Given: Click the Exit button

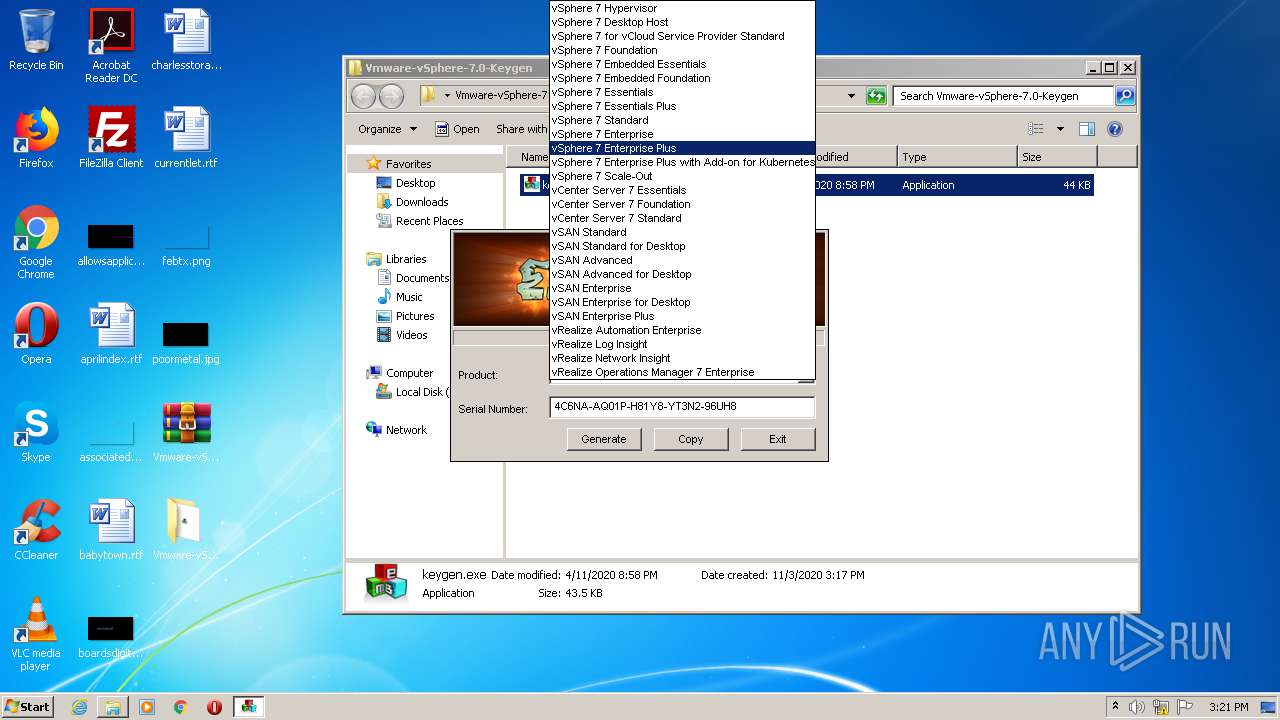Looking at the screenshot, I should (x=778, y=439).
